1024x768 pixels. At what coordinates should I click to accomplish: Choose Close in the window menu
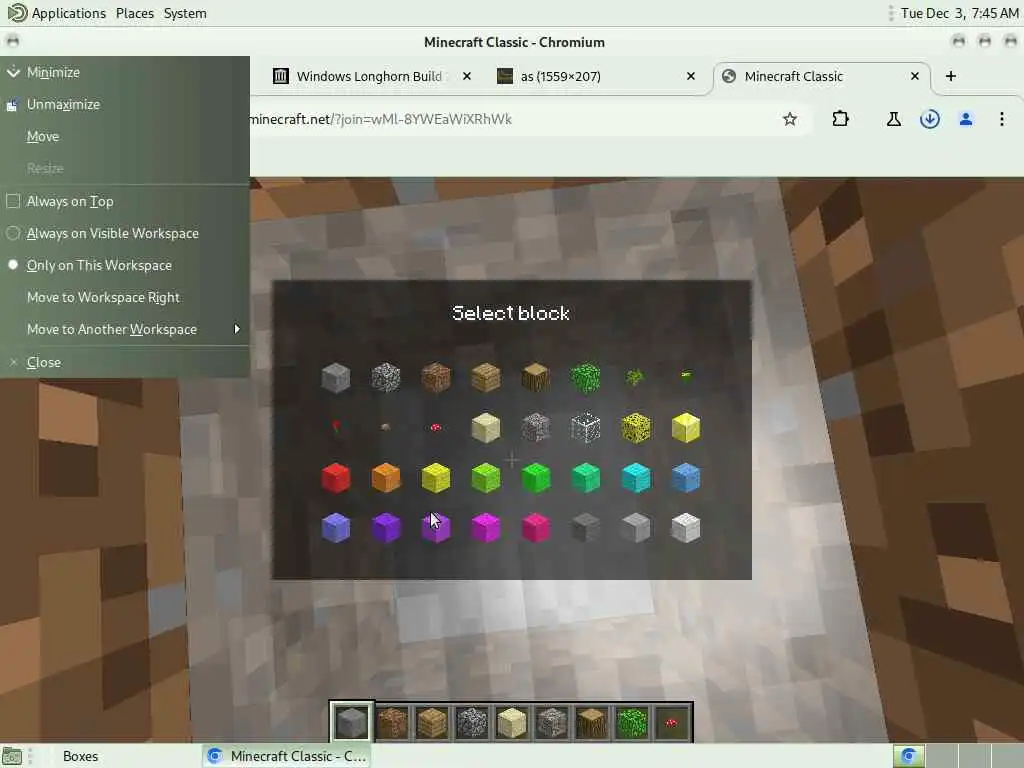(125, 362)
